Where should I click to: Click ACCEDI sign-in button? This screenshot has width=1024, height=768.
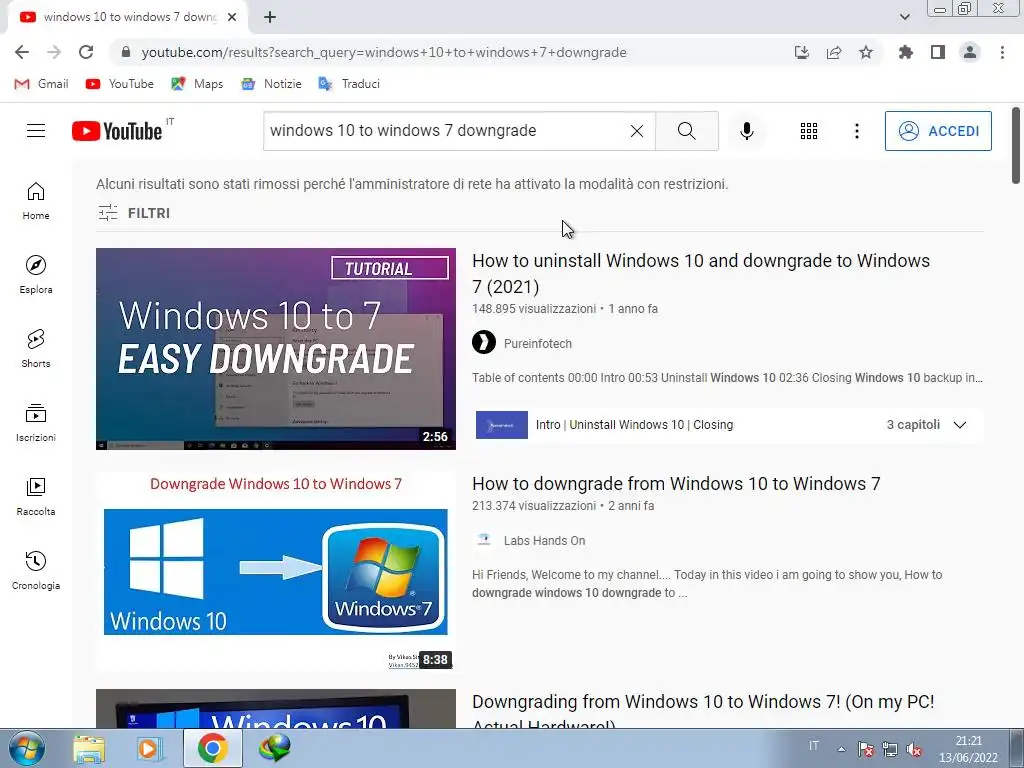[x=938, y=131]
